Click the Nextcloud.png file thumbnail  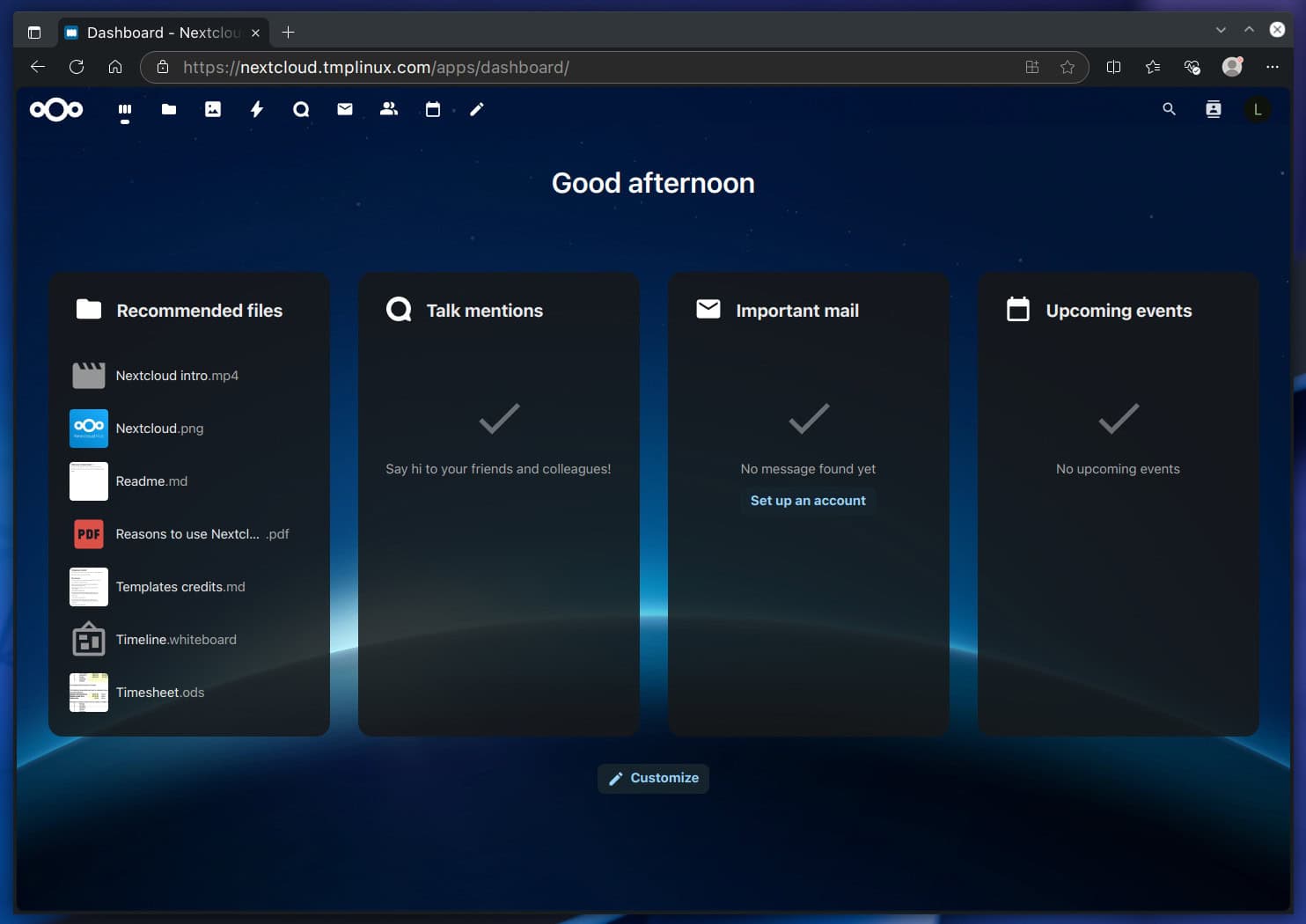(x=88, y=429)
